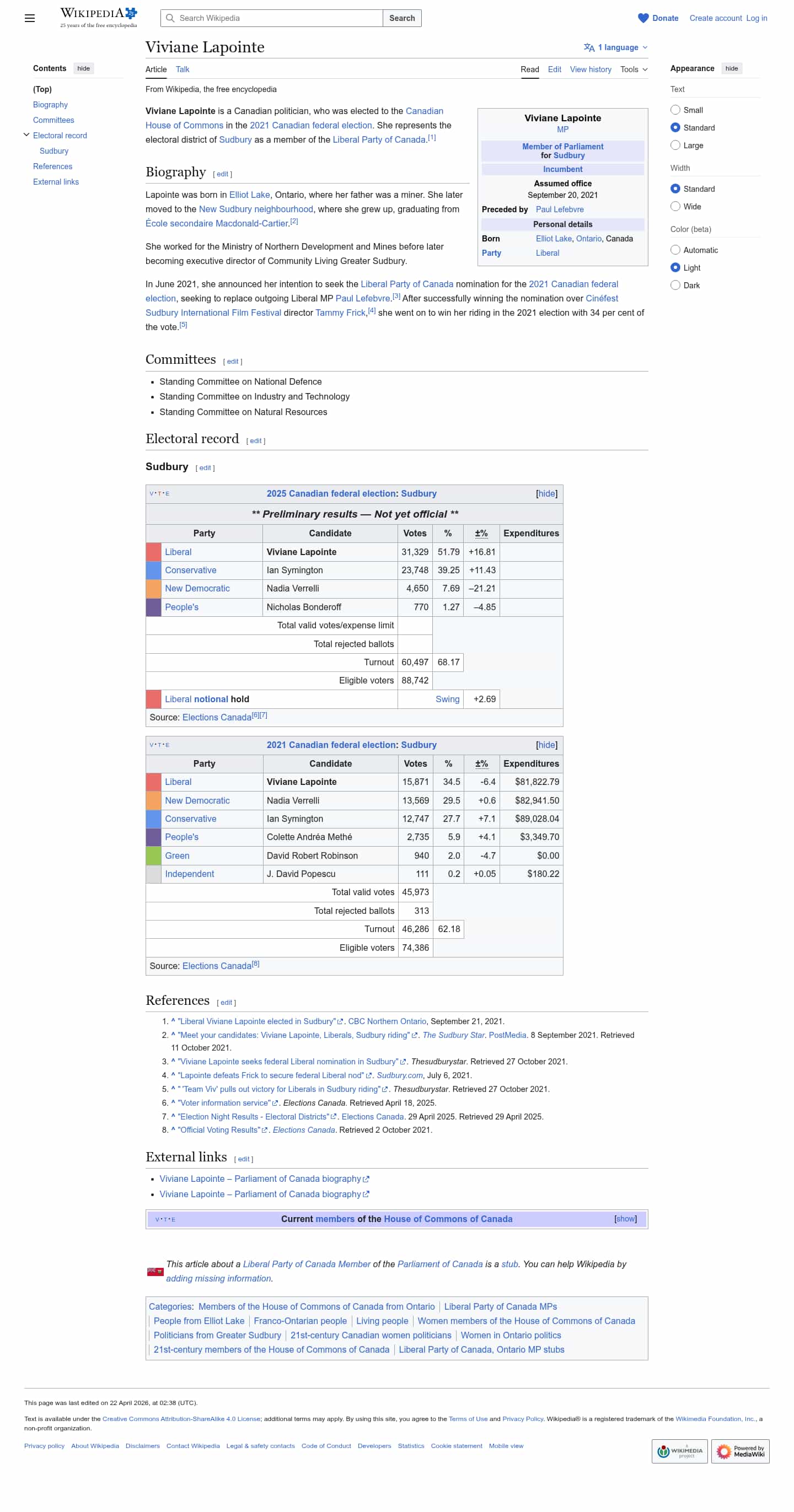Open the Paul Lefebvre link in infobox
Viewport: 794px width, 1512px height.
point(559,209)
